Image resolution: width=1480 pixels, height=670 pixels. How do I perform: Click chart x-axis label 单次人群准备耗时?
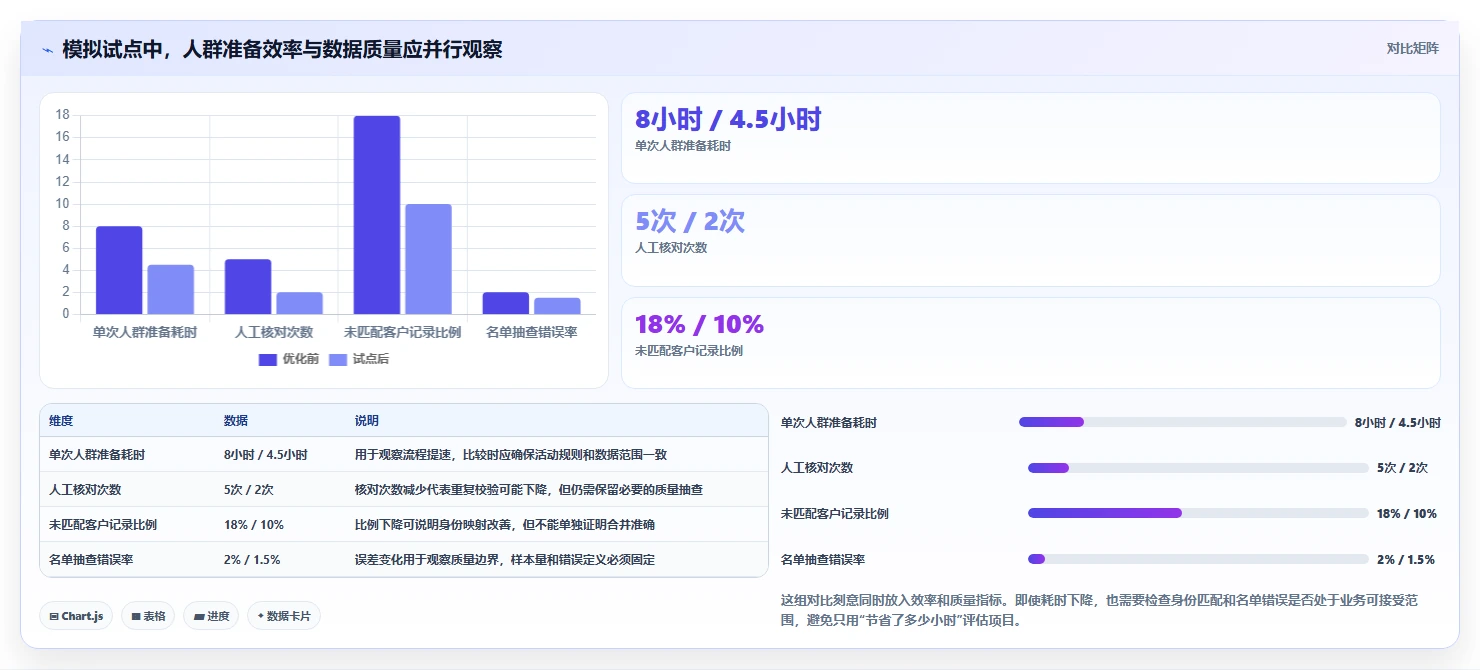coord(145,332)
